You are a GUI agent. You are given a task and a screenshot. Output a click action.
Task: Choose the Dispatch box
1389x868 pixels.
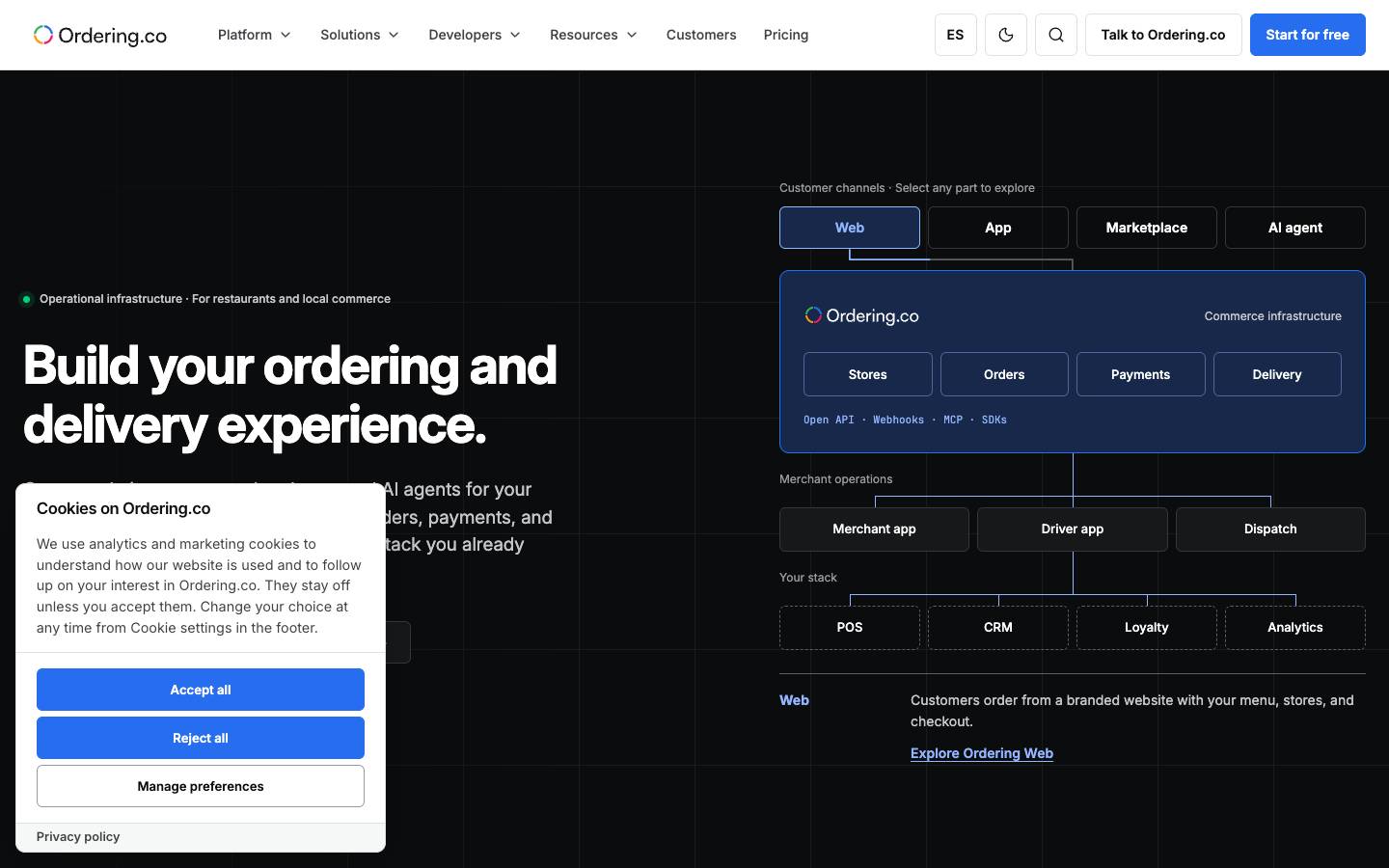tap(1270, 529)
